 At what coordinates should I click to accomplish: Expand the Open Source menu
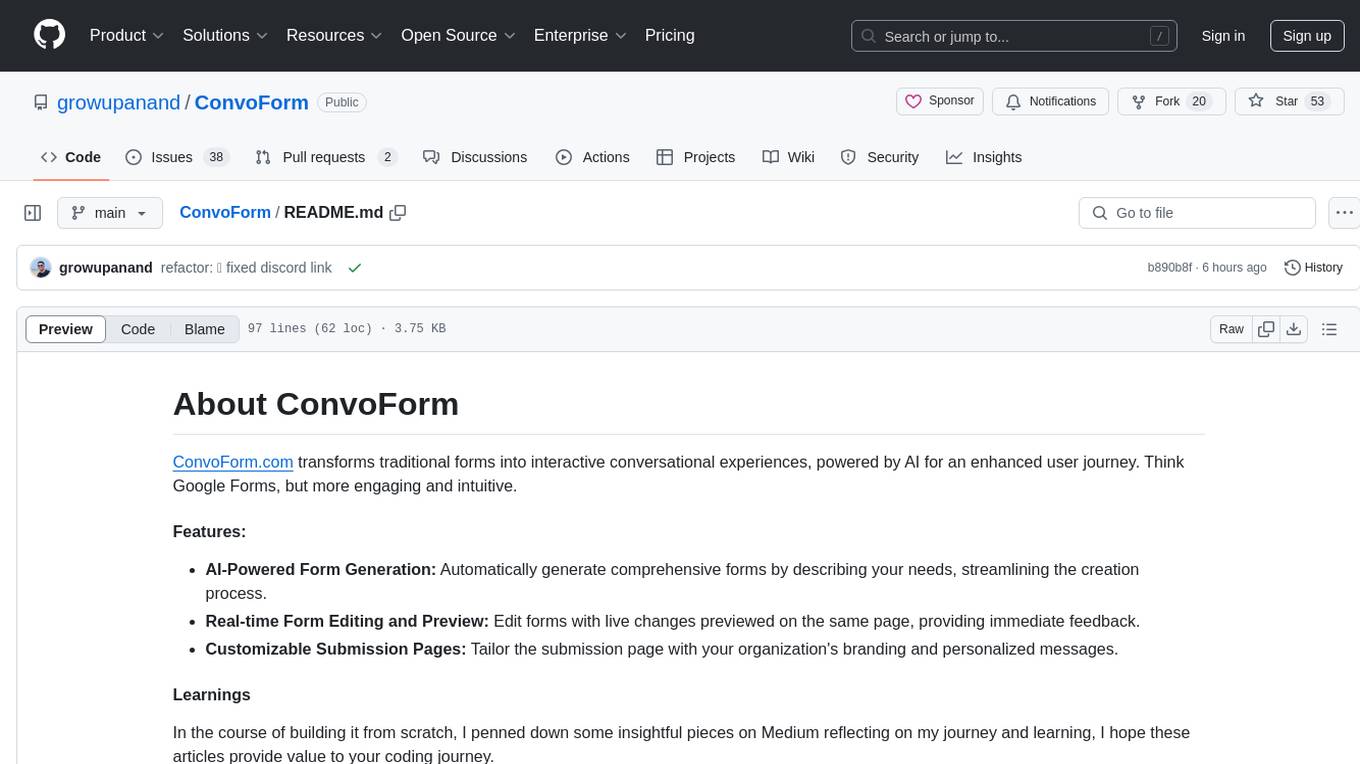click(x=458, y=35)
